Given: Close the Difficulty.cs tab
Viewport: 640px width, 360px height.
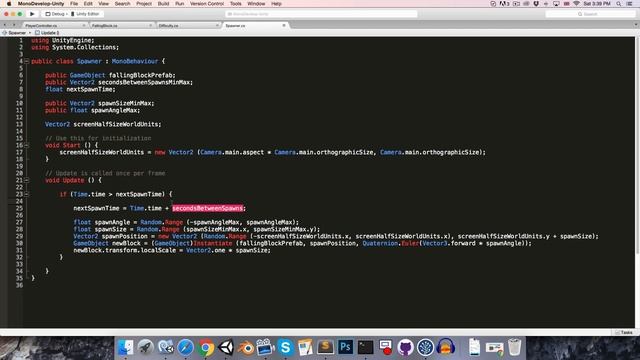Looking at the screenshot, I should pos(217,25).
